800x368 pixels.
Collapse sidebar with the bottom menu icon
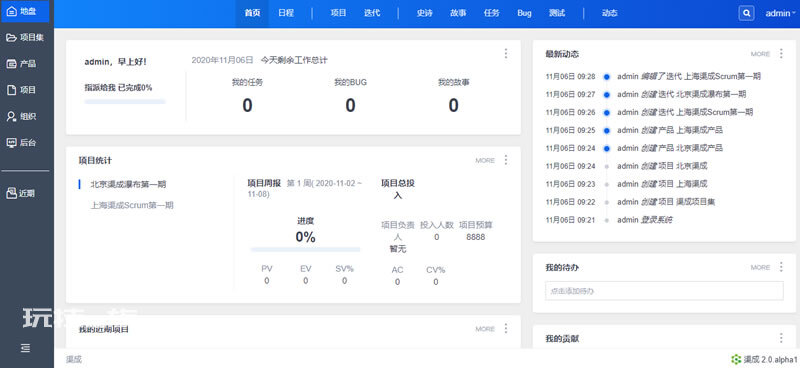click(26, 348)
